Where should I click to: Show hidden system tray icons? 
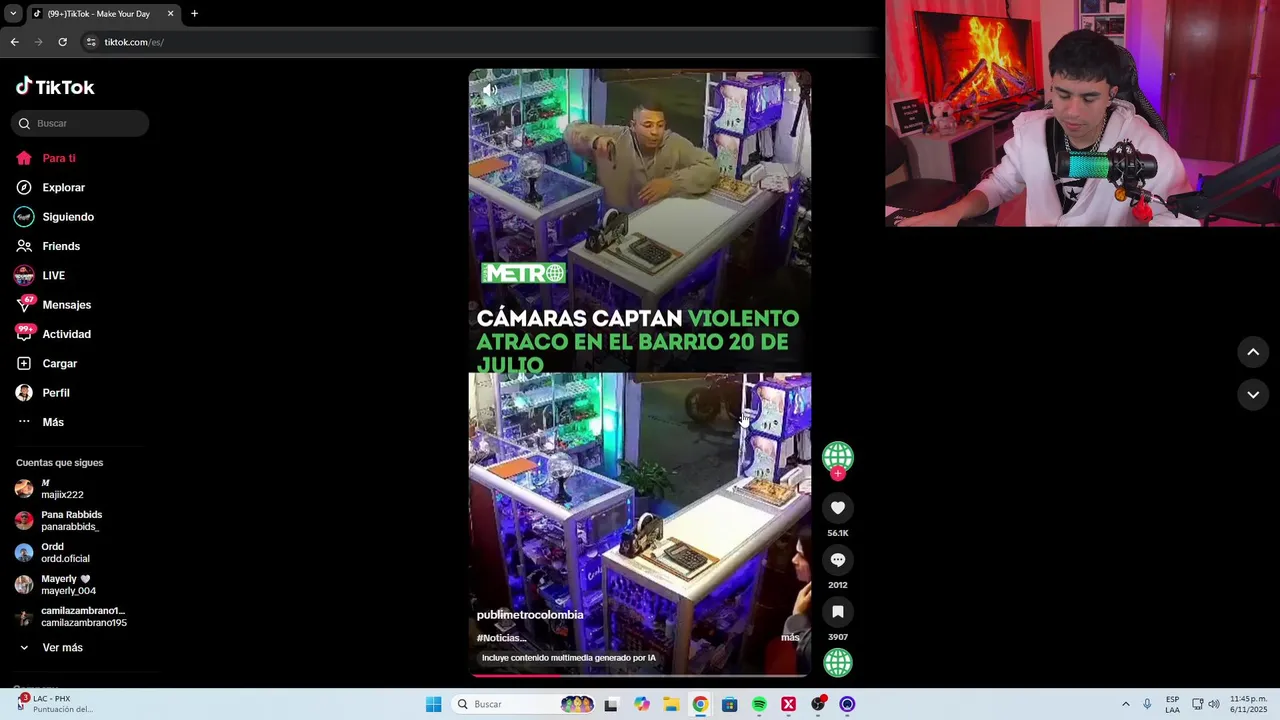[x=1126, y=704]
